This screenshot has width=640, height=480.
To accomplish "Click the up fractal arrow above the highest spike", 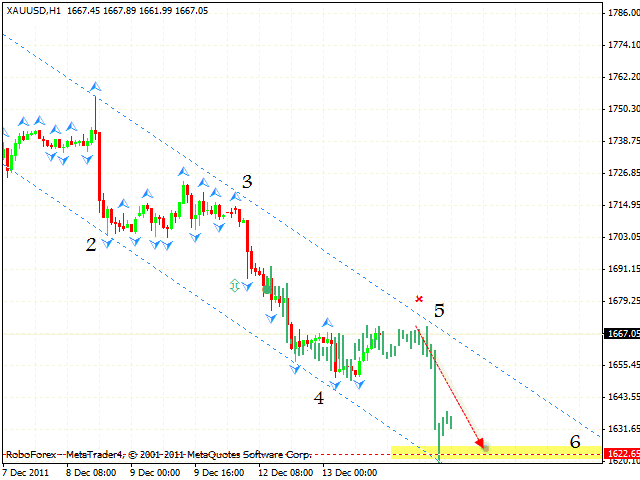I will point(96,87).
